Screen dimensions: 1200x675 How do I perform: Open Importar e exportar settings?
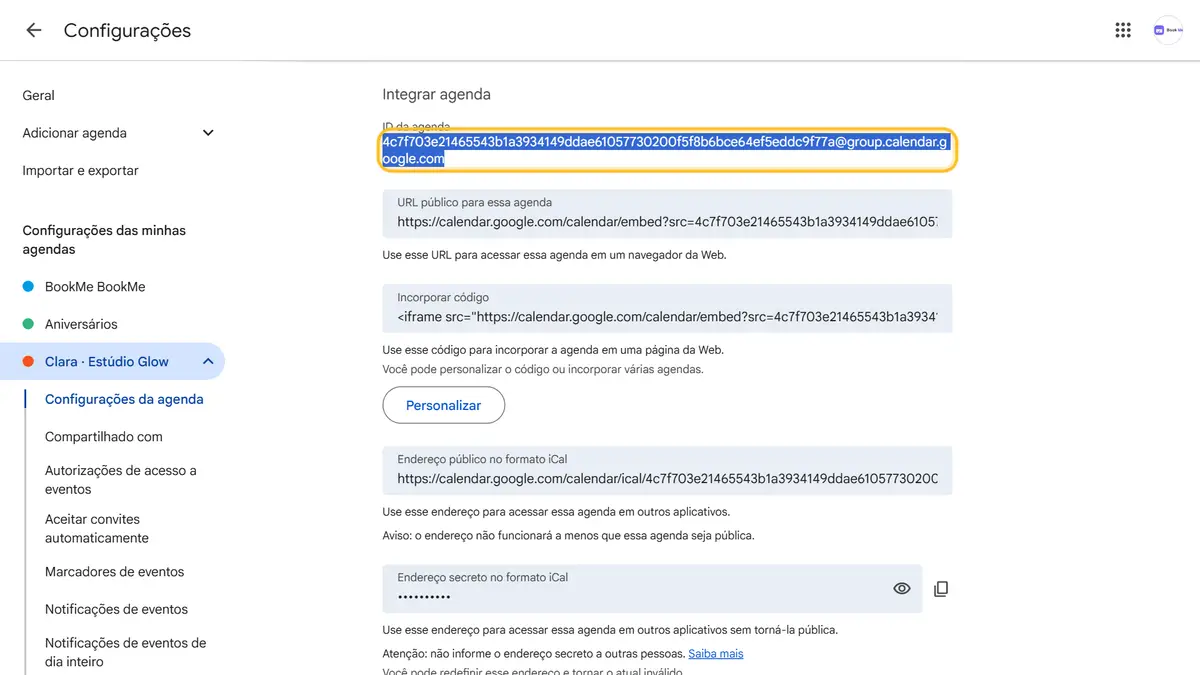[81, 171]
